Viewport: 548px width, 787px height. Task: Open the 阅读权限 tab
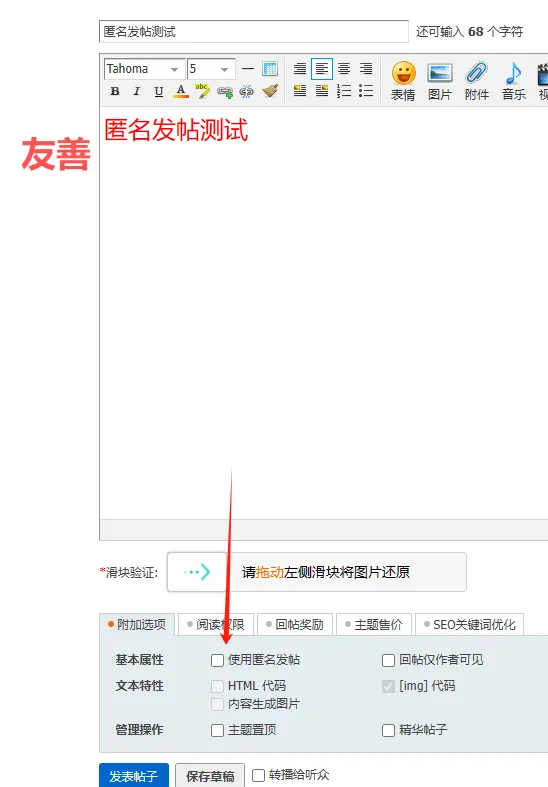tap(216, 625)
